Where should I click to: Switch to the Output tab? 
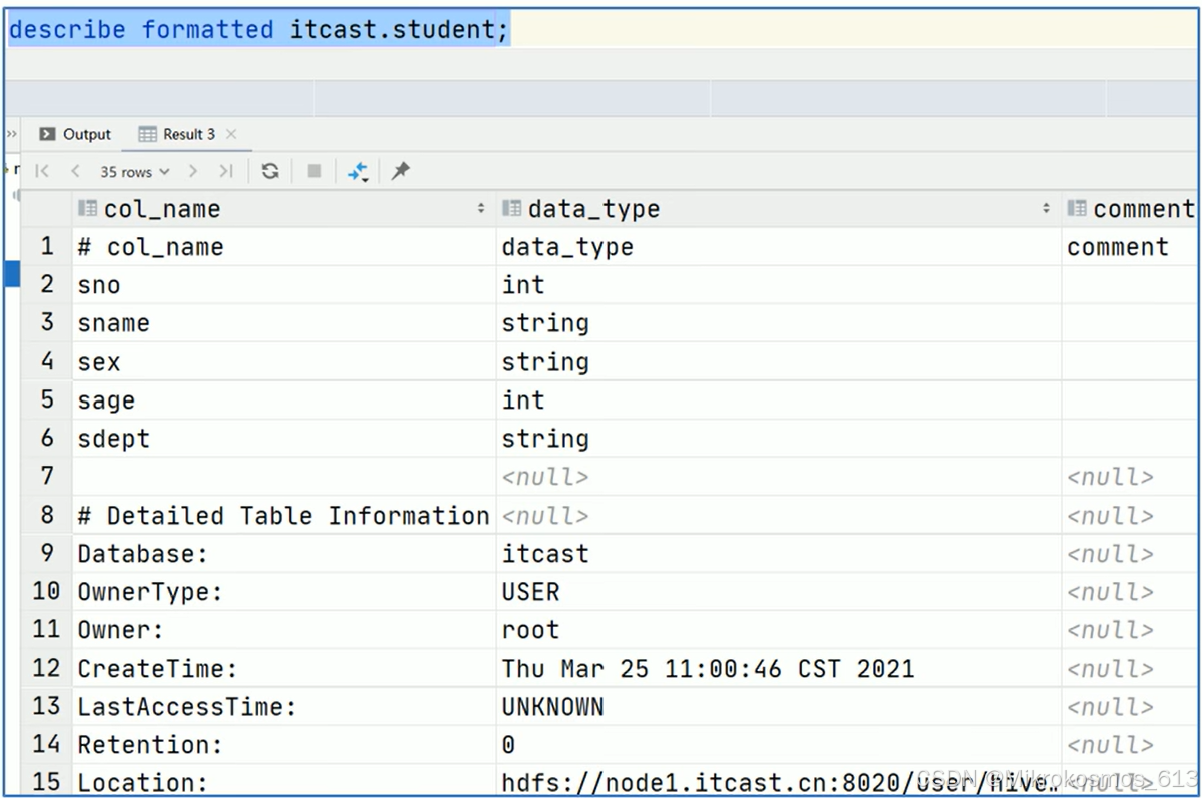pyautogui.click(x=75, y=134)
